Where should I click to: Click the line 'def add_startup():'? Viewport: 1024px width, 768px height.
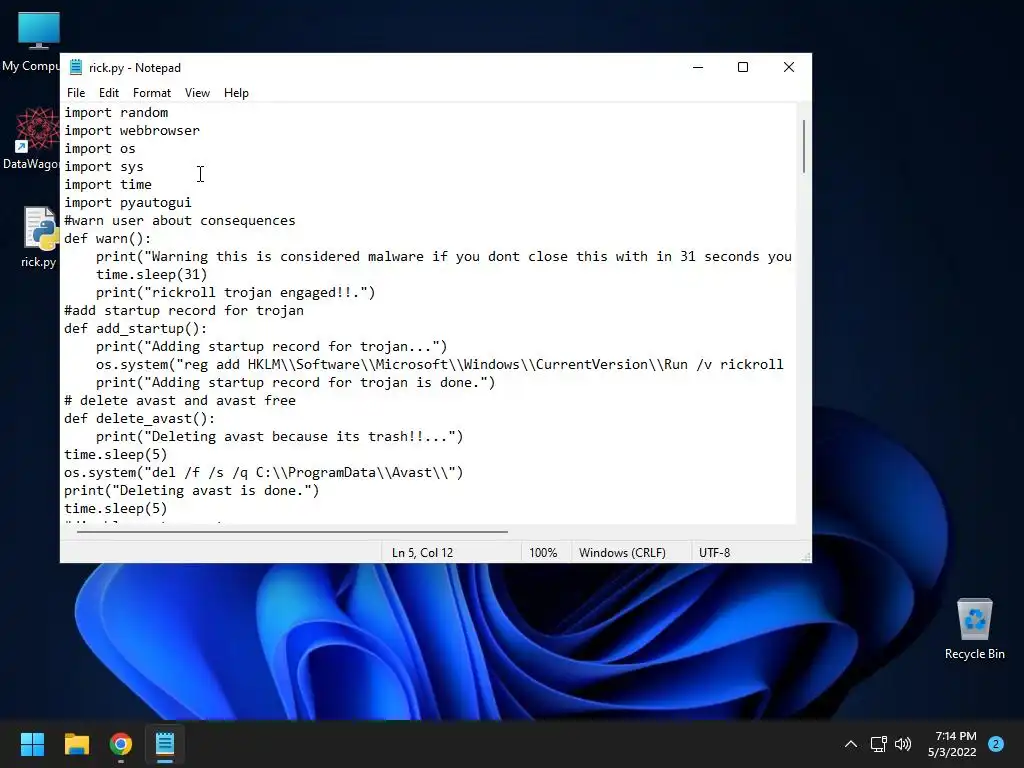click(136, 328)
